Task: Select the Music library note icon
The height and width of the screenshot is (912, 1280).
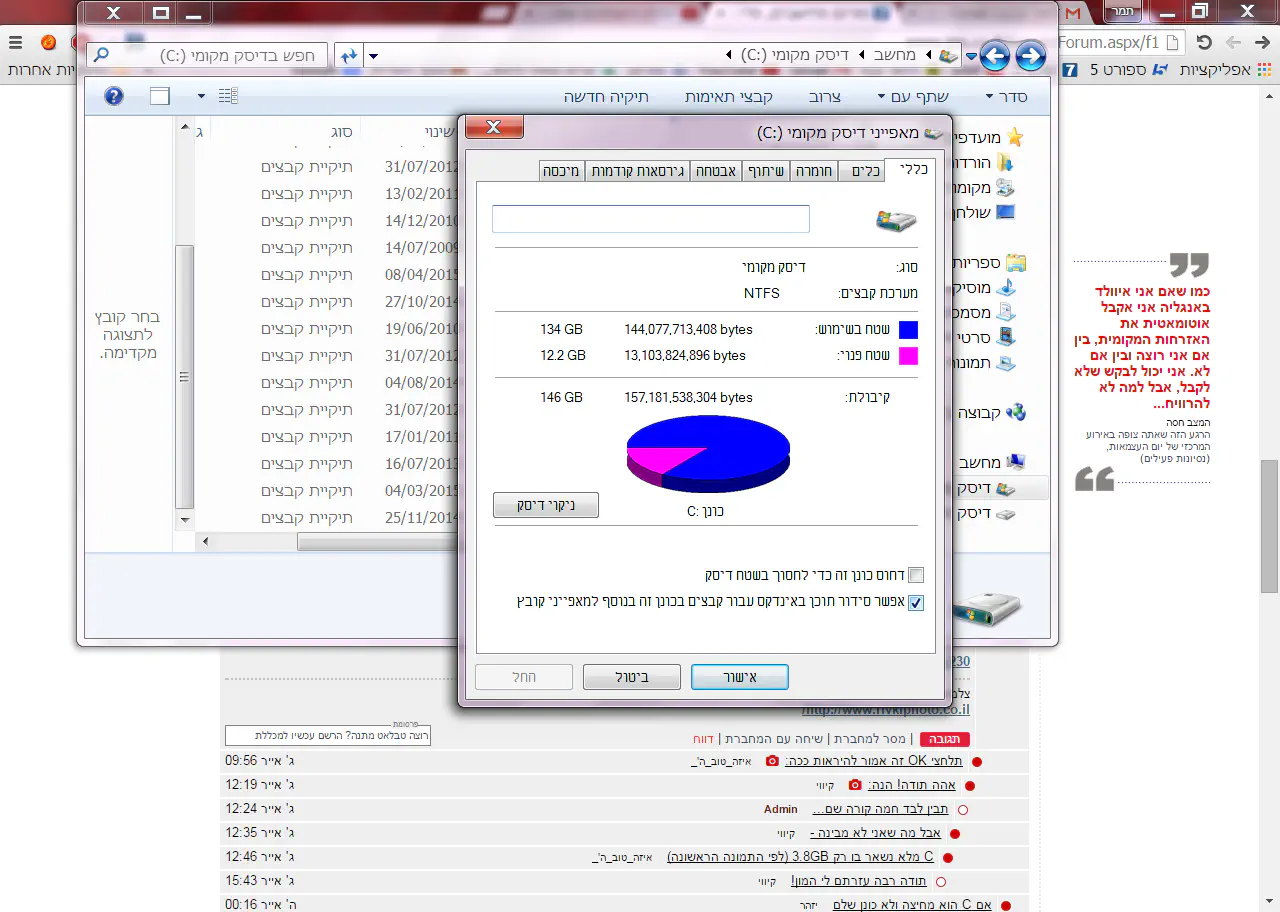Action: pos(1006,288)
